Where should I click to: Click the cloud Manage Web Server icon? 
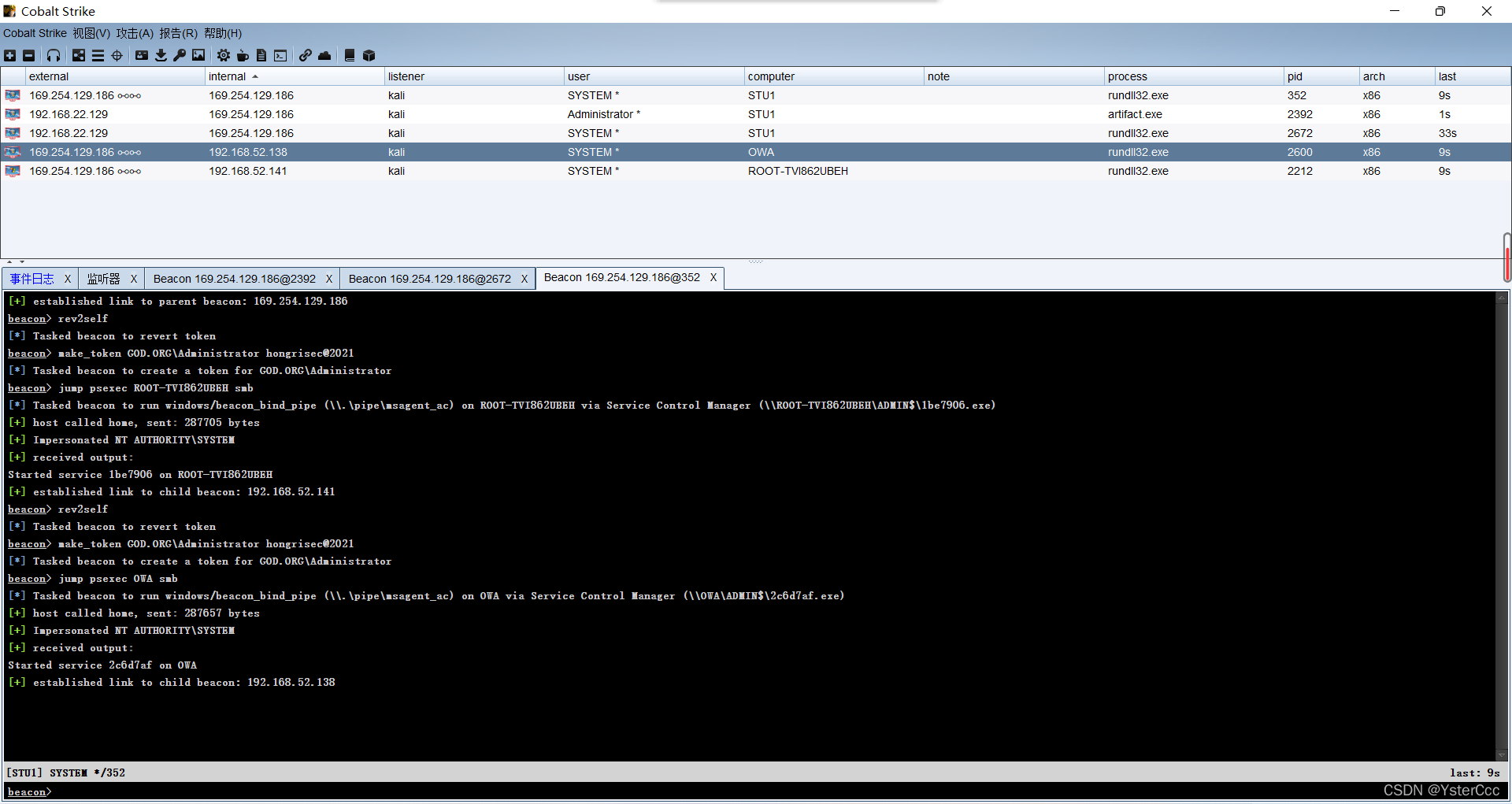[x=324, y=55]
